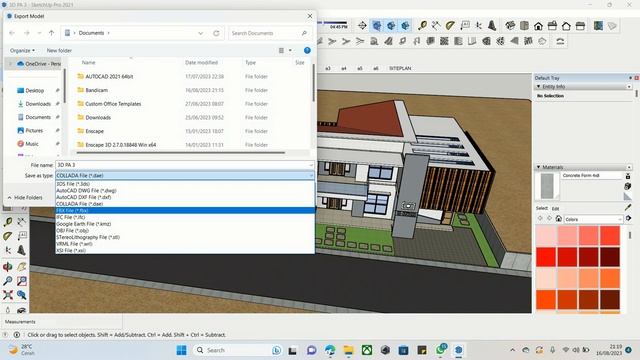
Task: Select the Pan hand tool
Action: pyautogui.click(x=22, y=267)
